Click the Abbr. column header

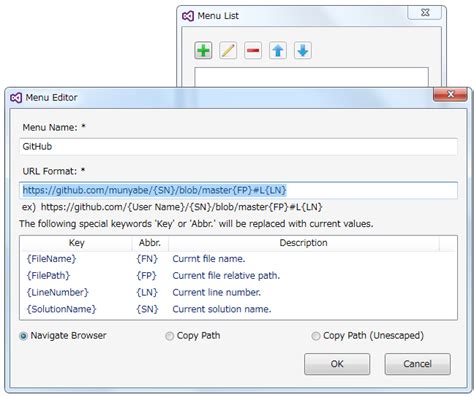[x=150, y=243]
